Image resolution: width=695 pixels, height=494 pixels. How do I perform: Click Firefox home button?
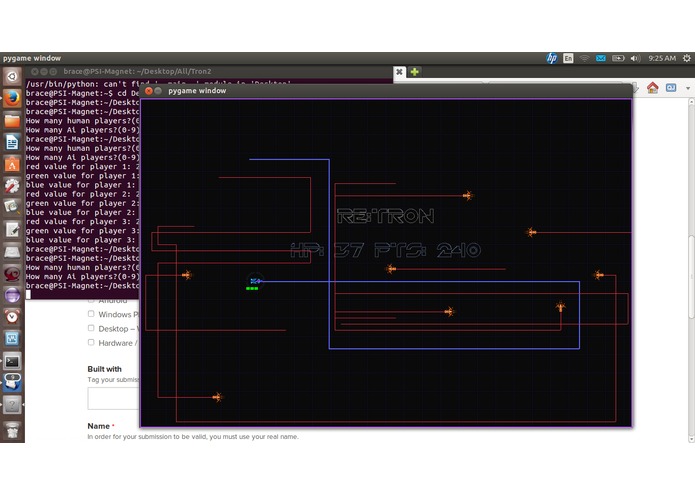(652, 88)
